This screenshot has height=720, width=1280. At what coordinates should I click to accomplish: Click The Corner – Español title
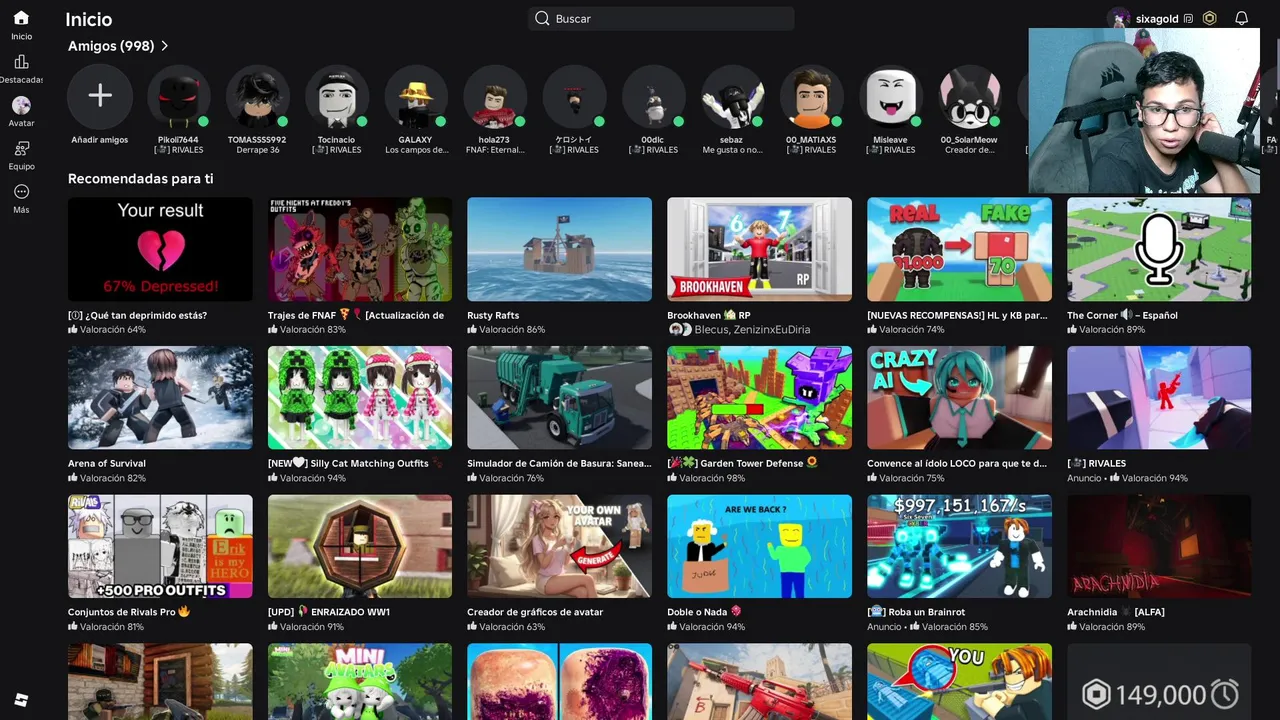(x=1122, y=315)
